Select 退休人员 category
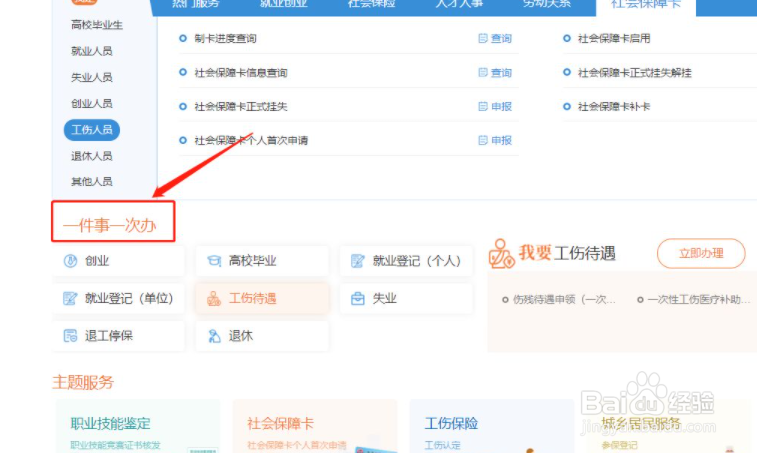Viewport: 757px width, 453px height. tap(91, 156)
